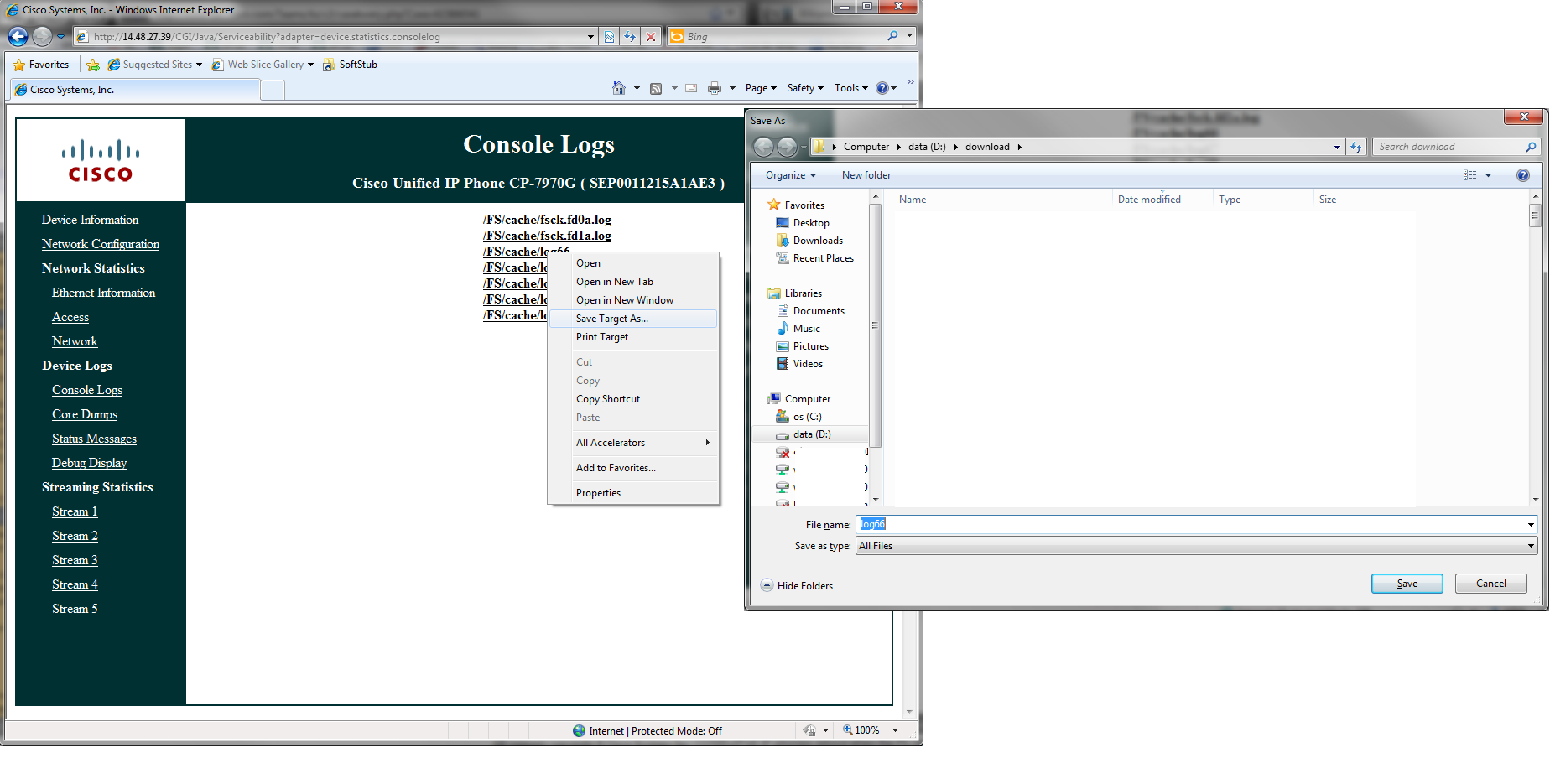Open zoom level dropdown in status bar

tap(895, 731)
